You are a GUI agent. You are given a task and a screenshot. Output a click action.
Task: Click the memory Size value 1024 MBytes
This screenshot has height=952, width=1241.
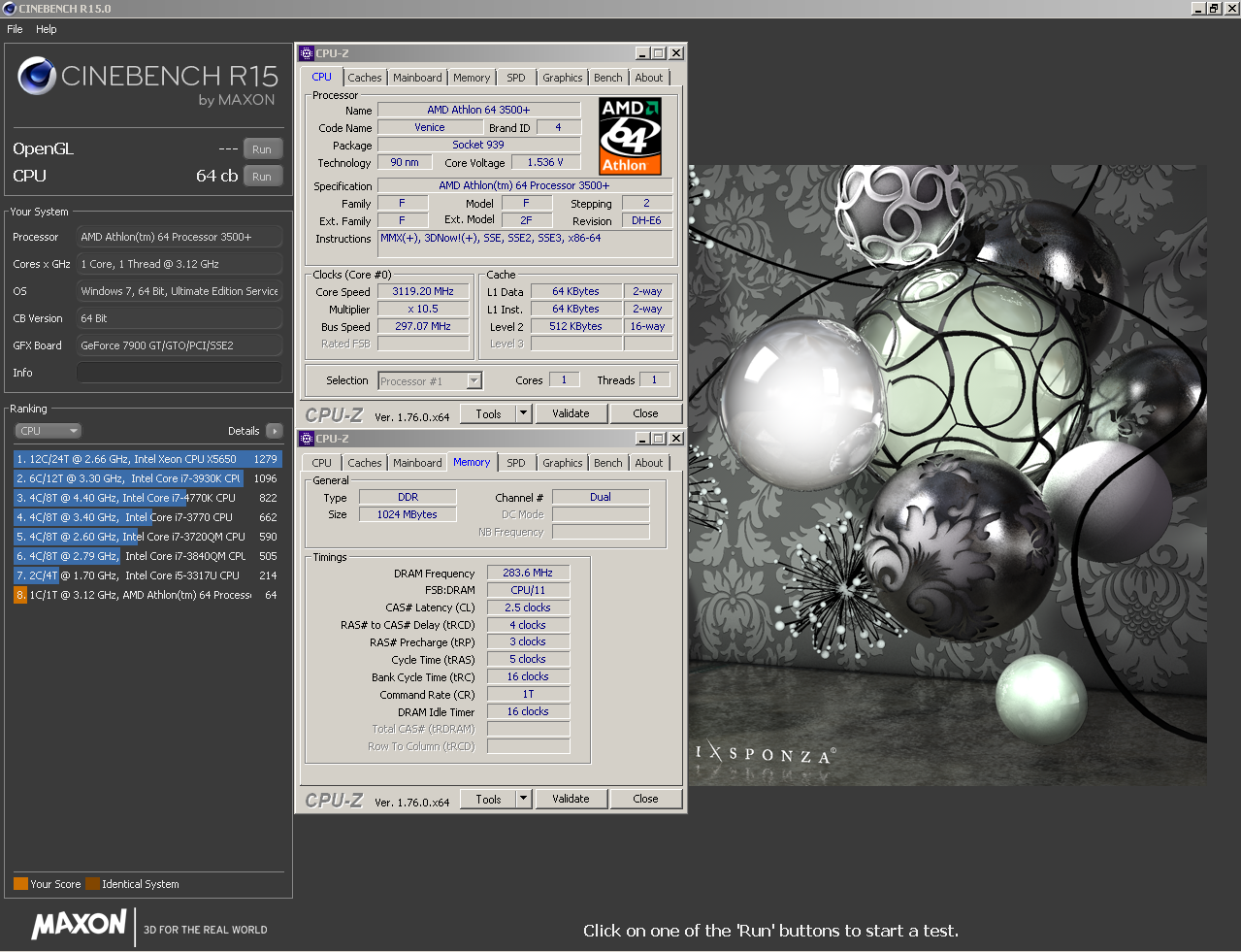tap(408, 514)
